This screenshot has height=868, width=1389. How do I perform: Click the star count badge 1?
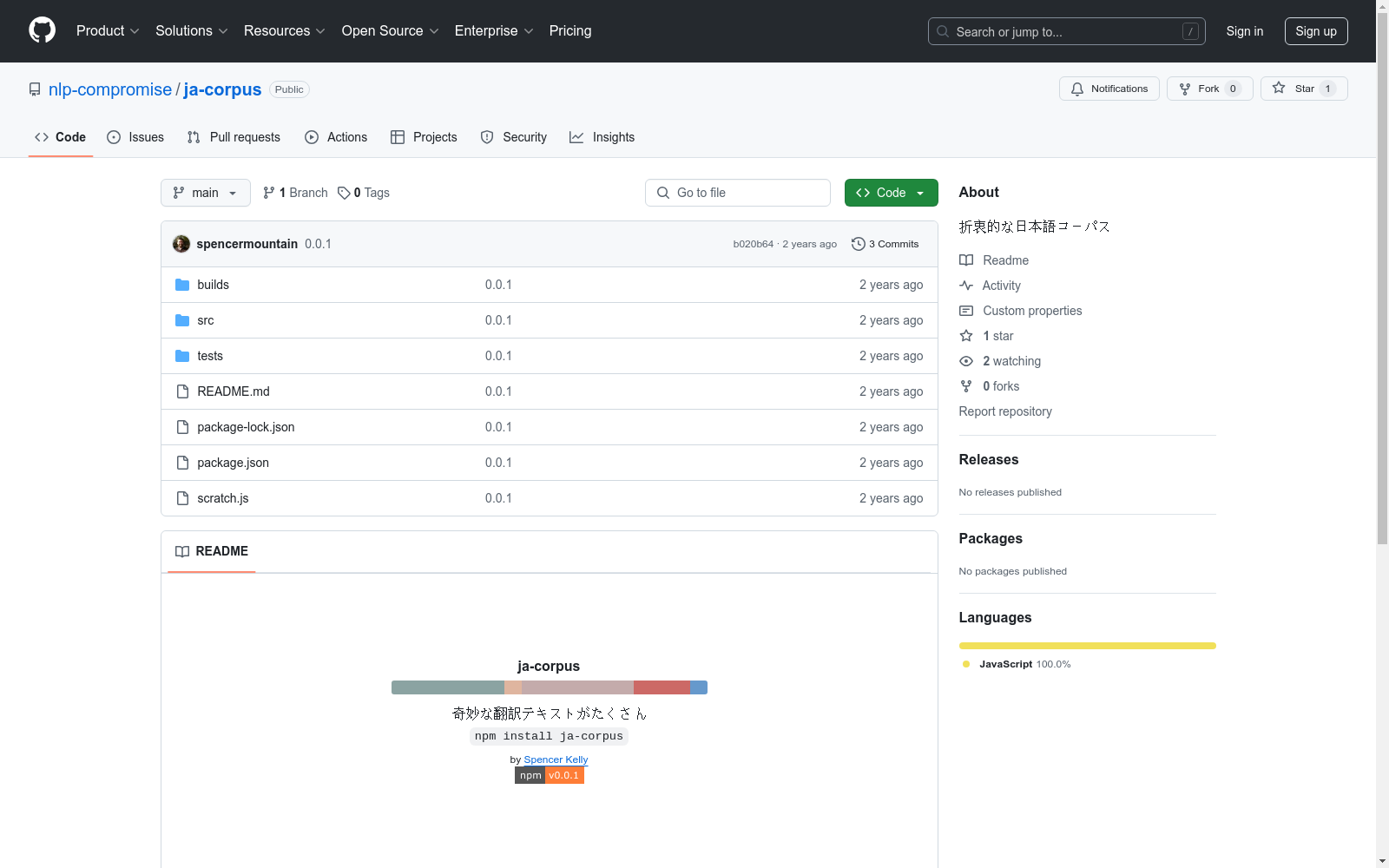pos(1327,89)
